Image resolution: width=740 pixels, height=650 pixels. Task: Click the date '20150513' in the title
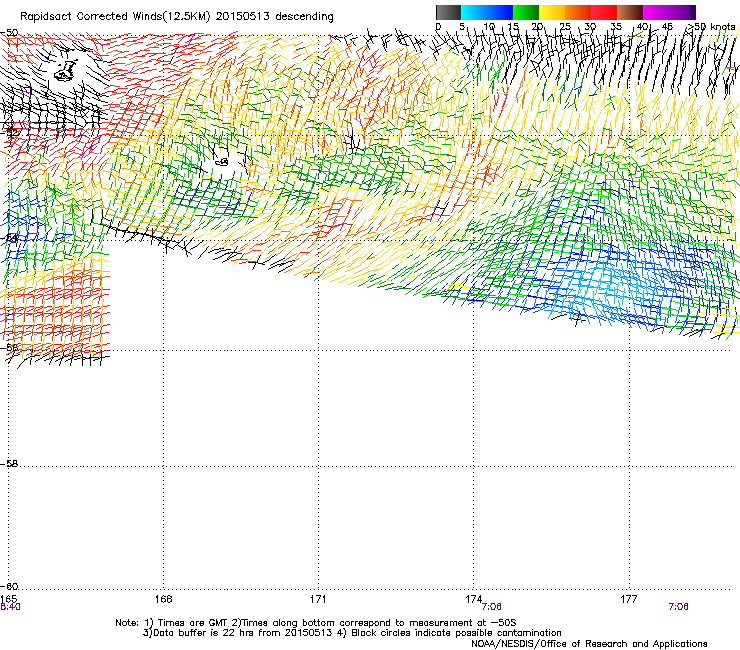pos(243,17)
